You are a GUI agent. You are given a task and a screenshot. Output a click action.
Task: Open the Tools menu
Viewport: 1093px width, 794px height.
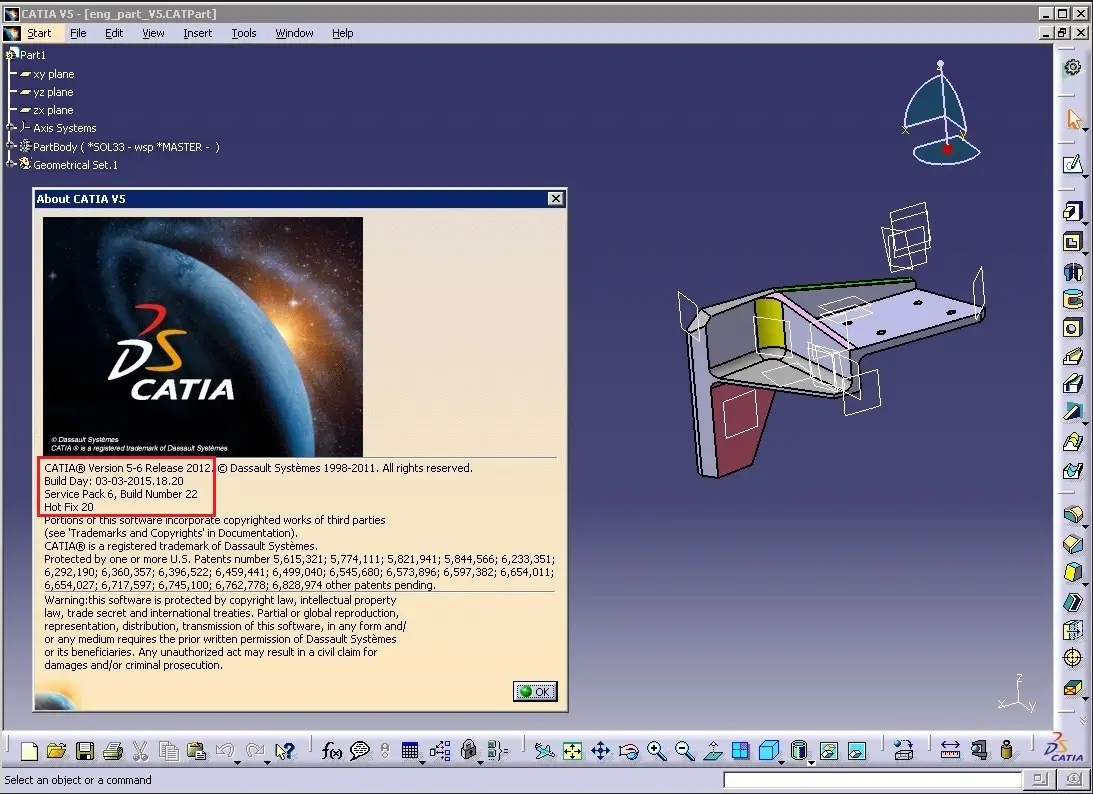coord(243,33)
